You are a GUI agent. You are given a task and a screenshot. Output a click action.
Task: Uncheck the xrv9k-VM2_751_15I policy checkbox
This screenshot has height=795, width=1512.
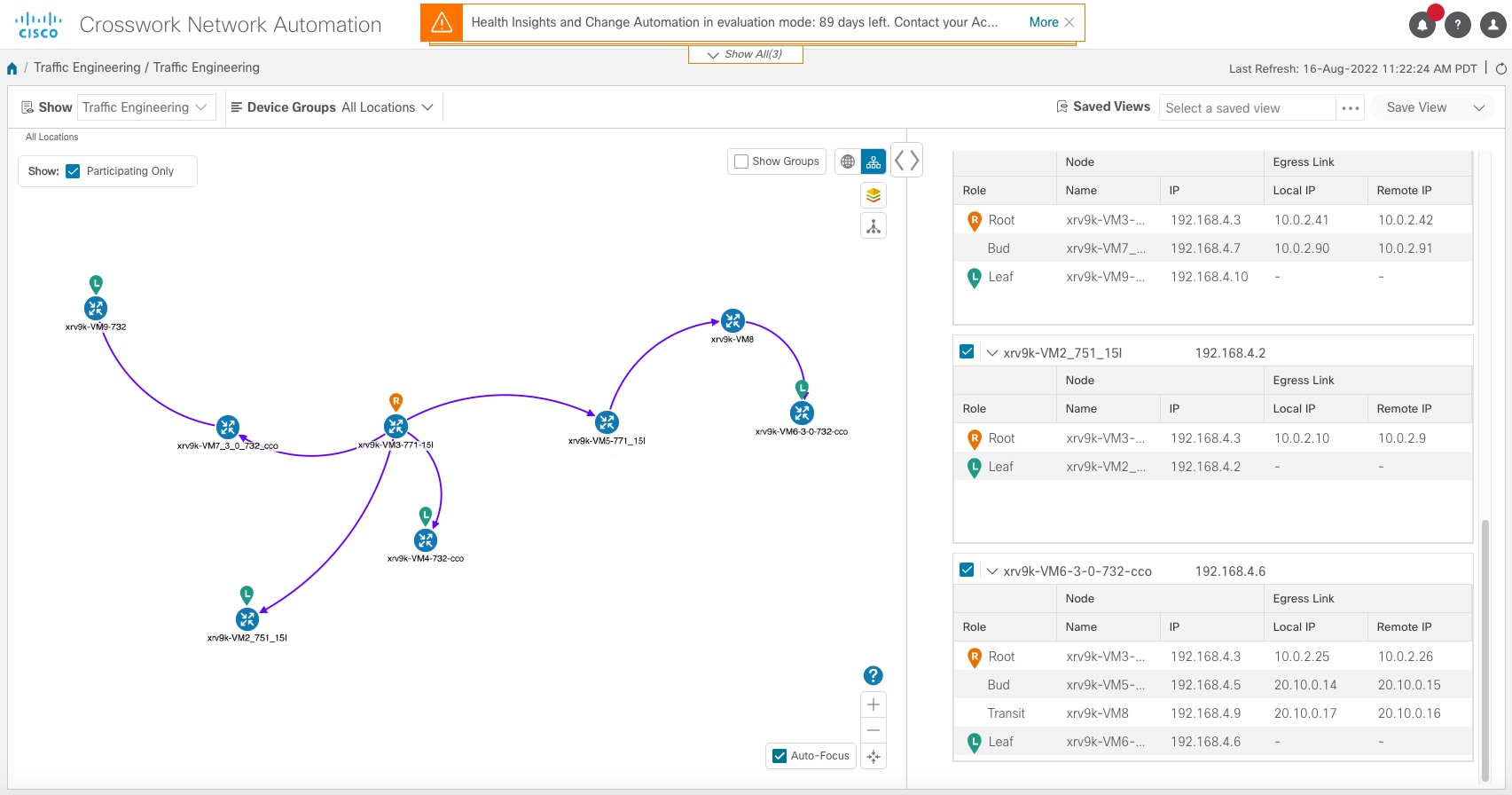[967, 351]
